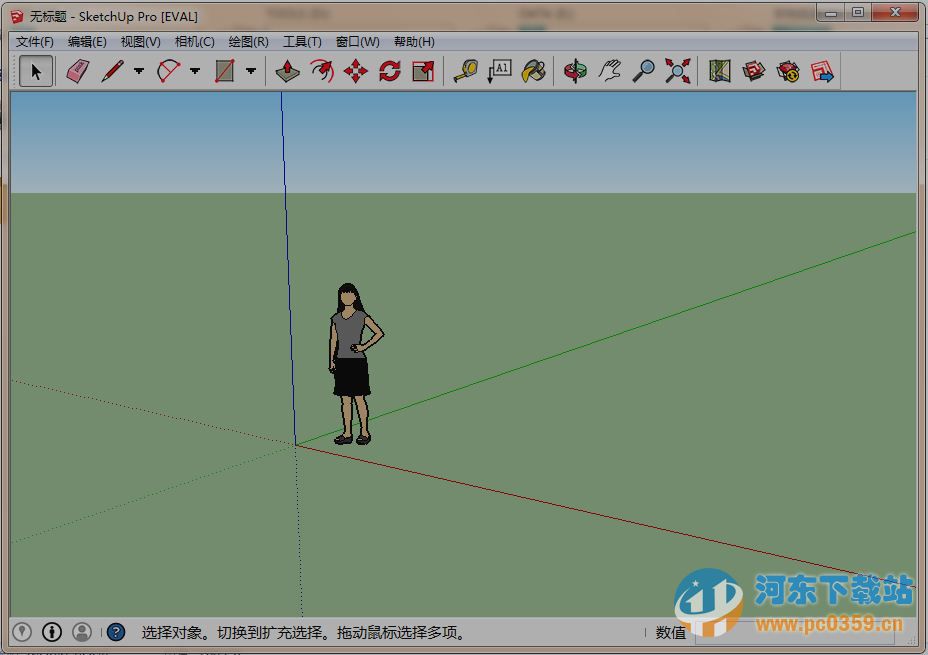The height and width of the screenshot is (655, 928).
Task: Select the Push/Pull tool
Action: tap(285, 71)
